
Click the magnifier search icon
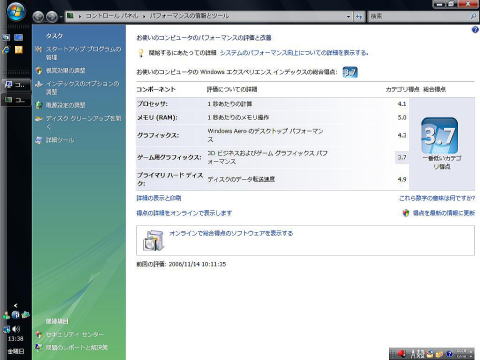[473, 16]
